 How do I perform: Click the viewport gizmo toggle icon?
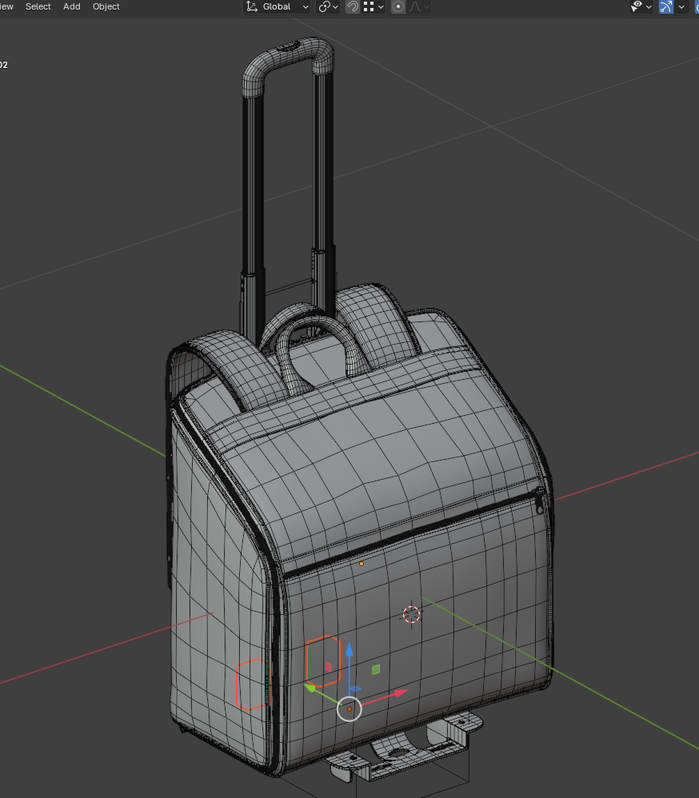(x=666, y=7)
